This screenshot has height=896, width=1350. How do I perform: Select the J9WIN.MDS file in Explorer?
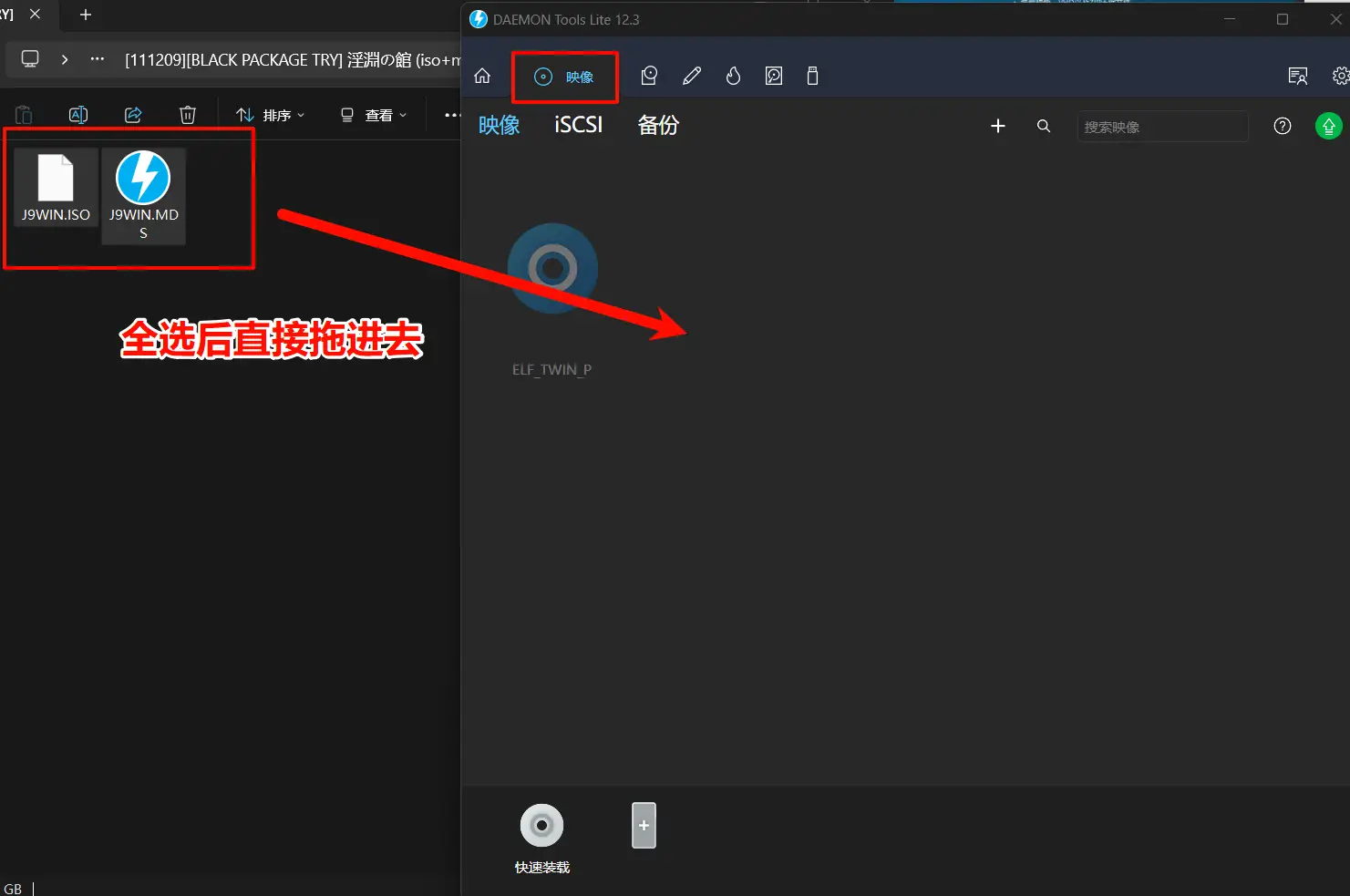143,196
